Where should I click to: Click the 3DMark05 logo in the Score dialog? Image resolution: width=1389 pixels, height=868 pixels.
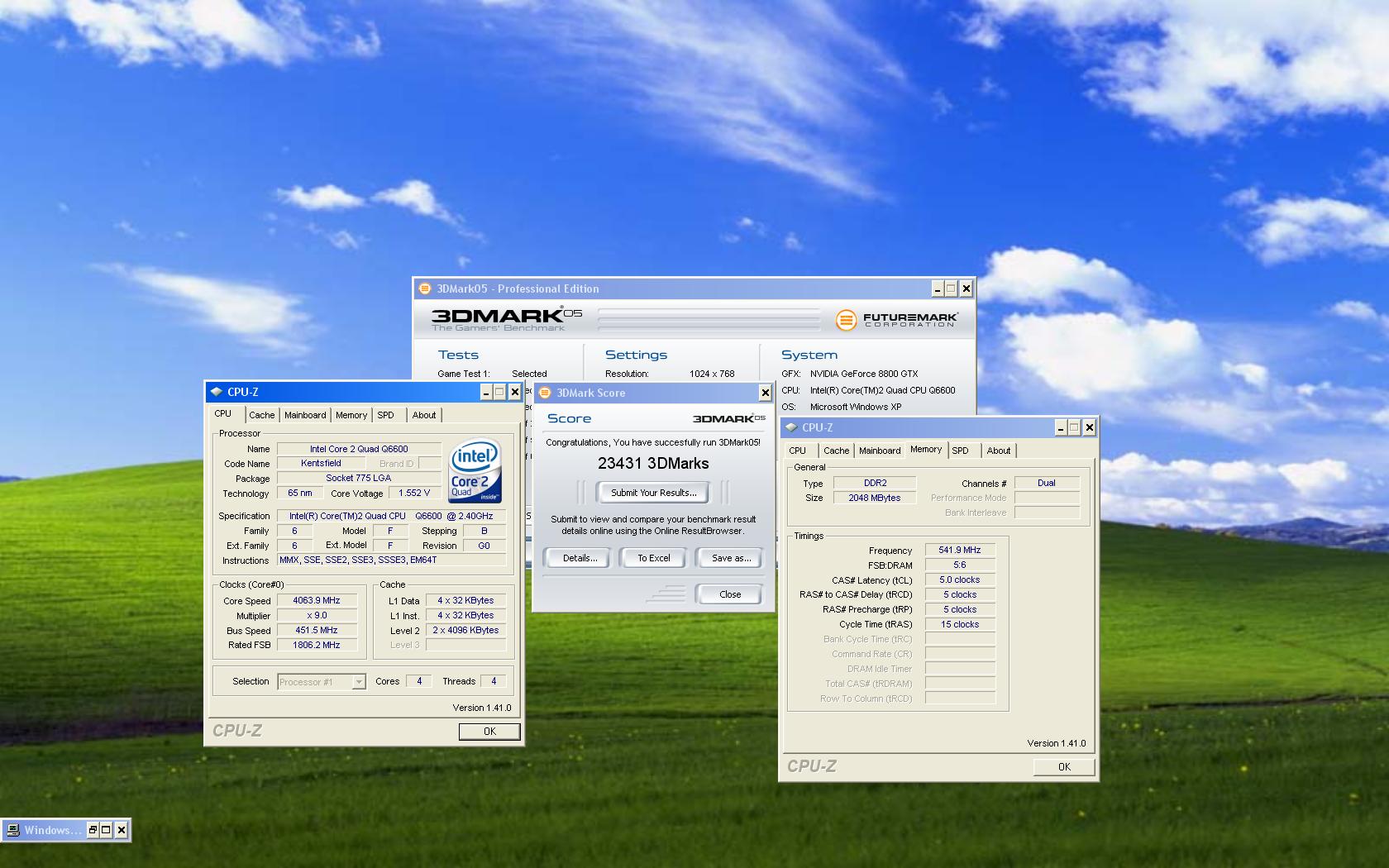[x=728, y=418]
